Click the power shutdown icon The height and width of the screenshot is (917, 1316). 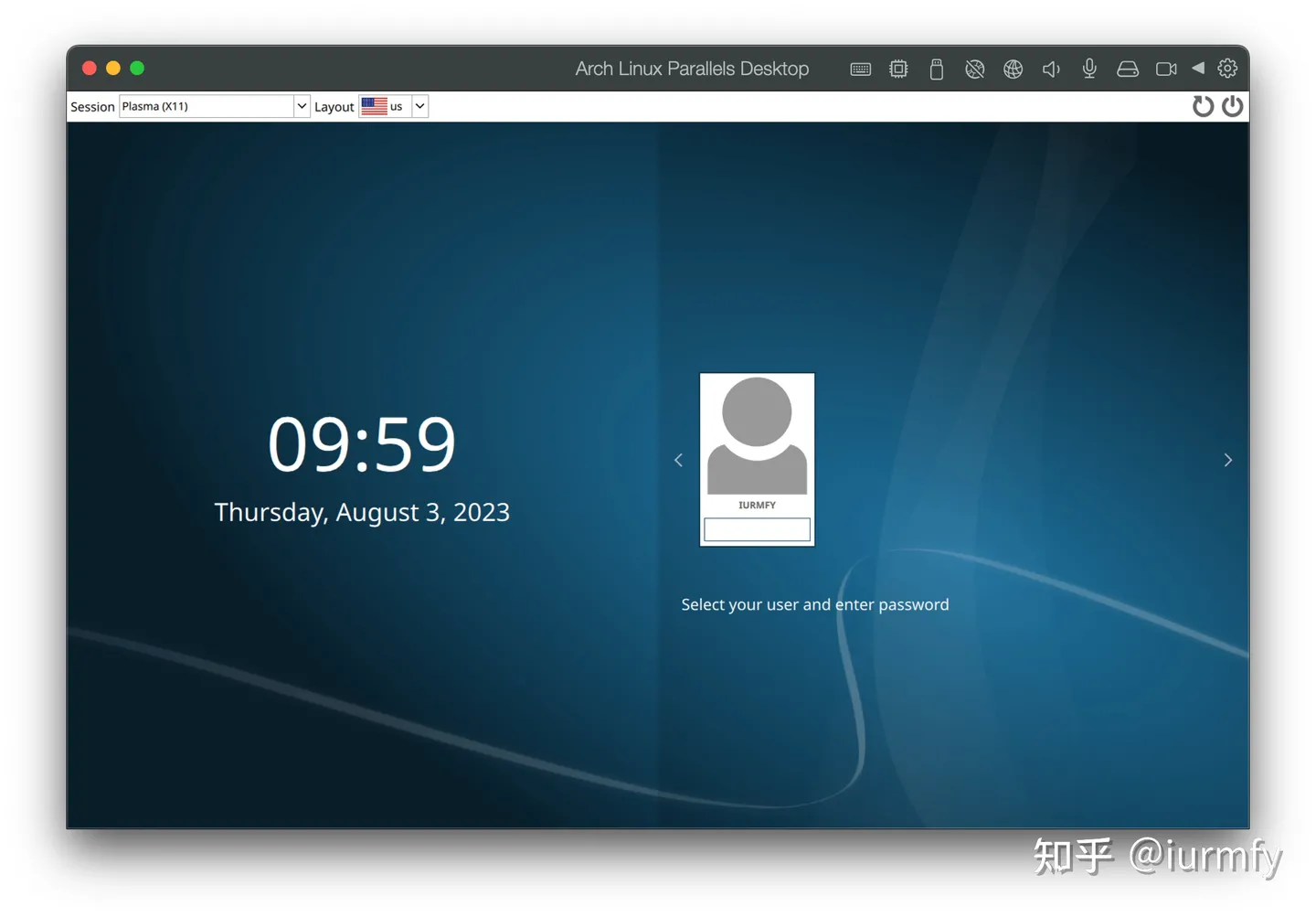tap(1232, 106)
